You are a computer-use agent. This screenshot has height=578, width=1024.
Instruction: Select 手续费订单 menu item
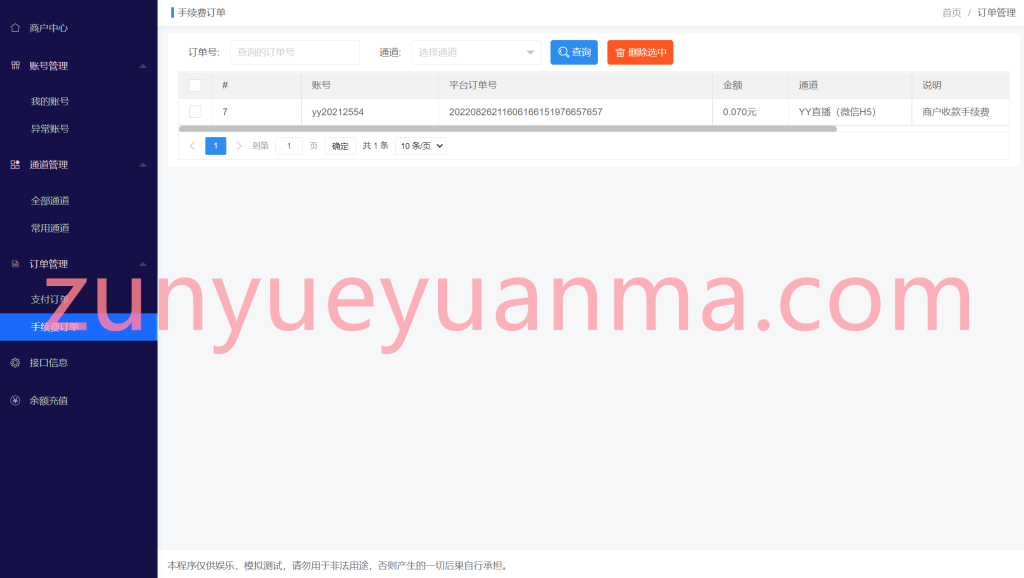tap(78, 327)
